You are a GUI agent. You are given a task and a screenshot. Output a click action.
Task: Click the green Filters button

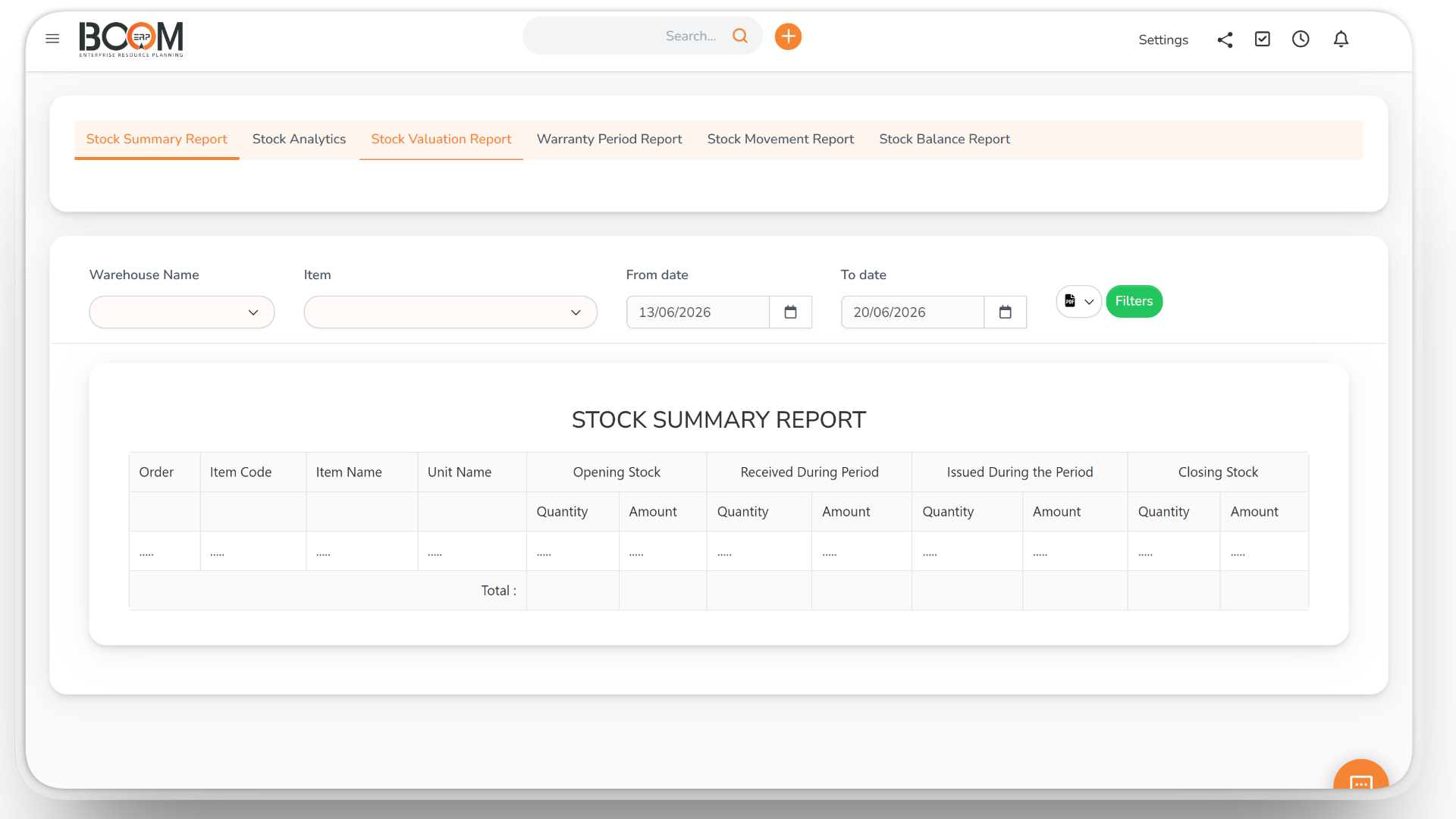coord(1134,301)
